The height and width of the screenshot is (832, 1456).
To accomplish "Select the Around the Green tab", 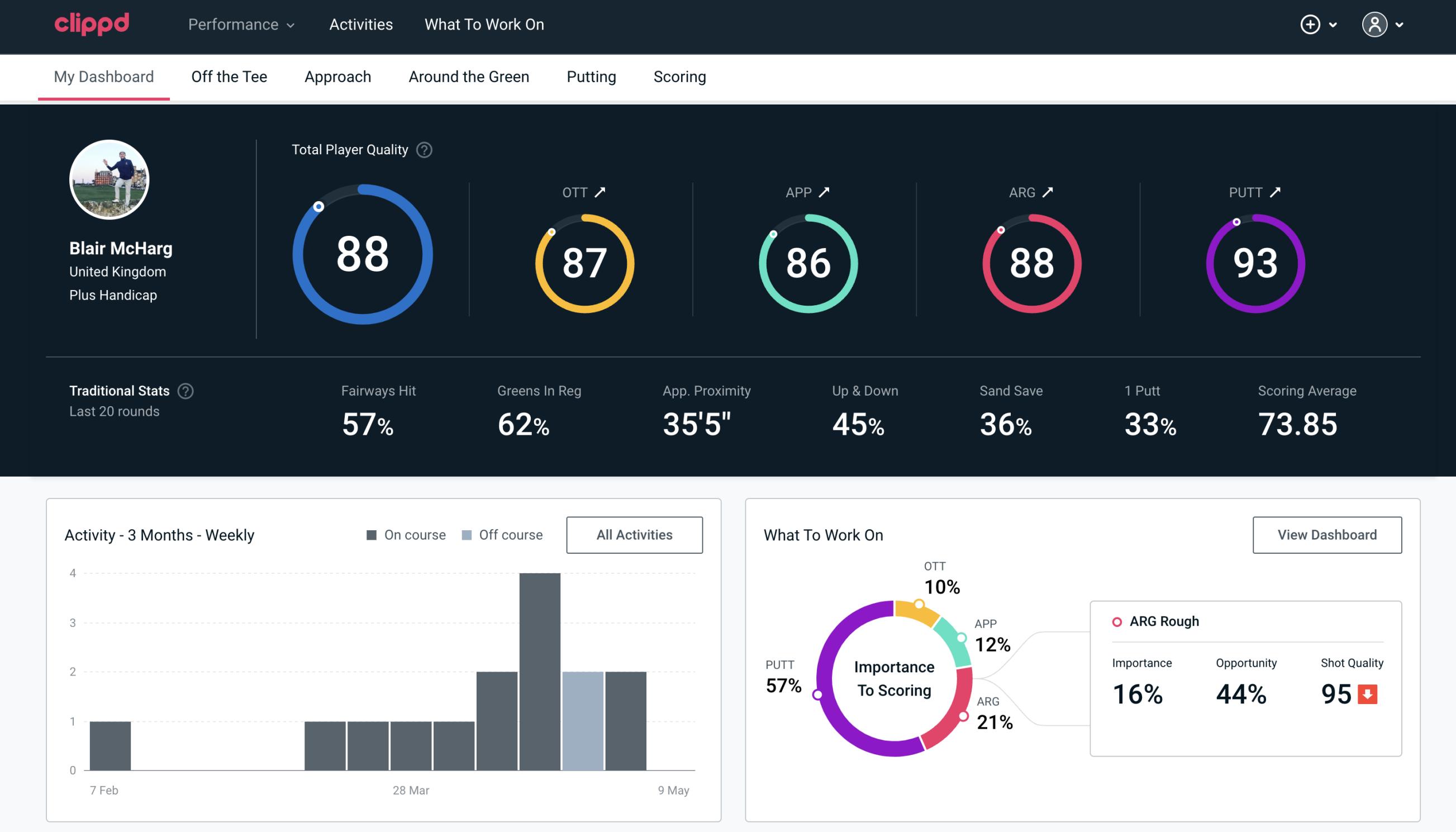I will tap(469, 76).
